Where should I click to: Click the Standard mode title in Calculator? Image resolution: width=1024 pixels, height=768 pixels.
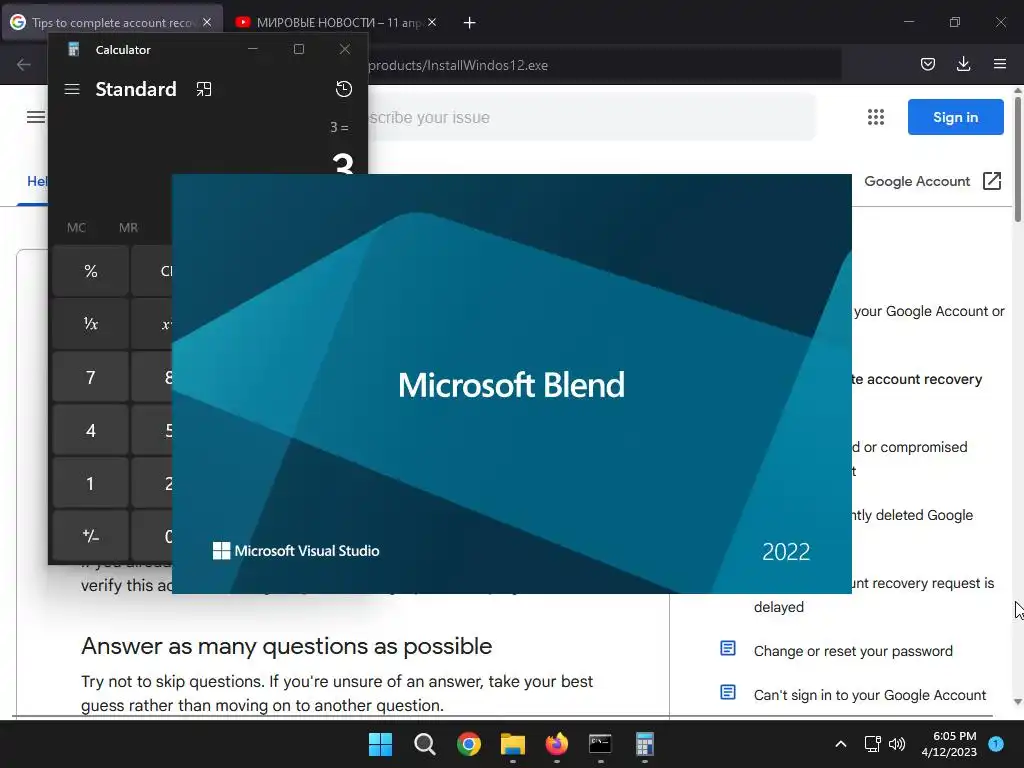[136, 89]
